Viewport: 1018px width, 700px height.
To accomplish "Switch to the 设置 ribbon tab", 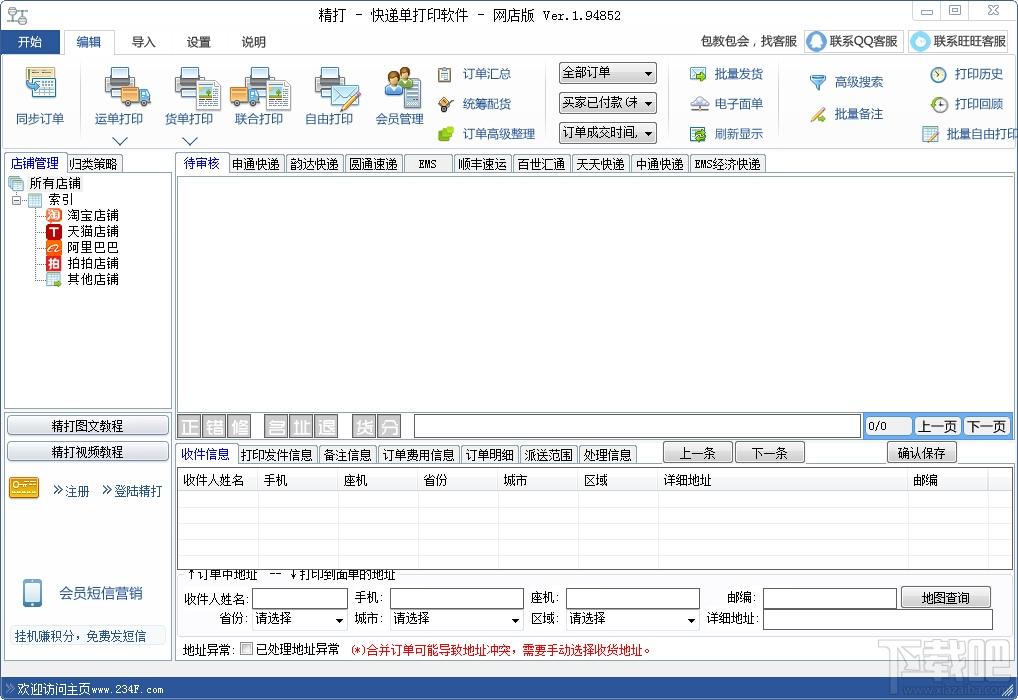I will coord(199,42).
